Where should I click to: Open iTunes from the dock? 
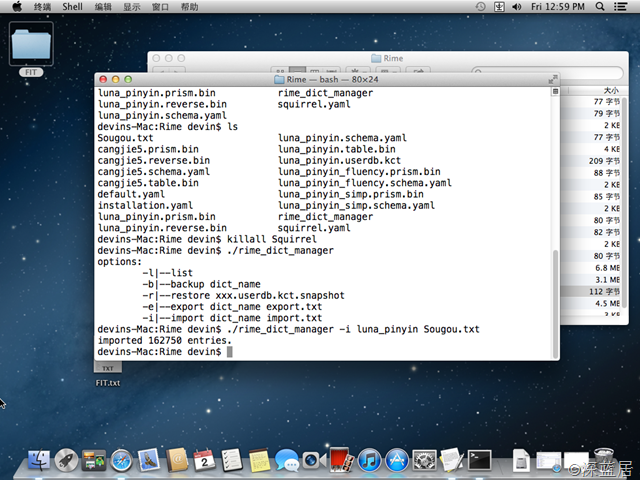(x=369, y=461)
